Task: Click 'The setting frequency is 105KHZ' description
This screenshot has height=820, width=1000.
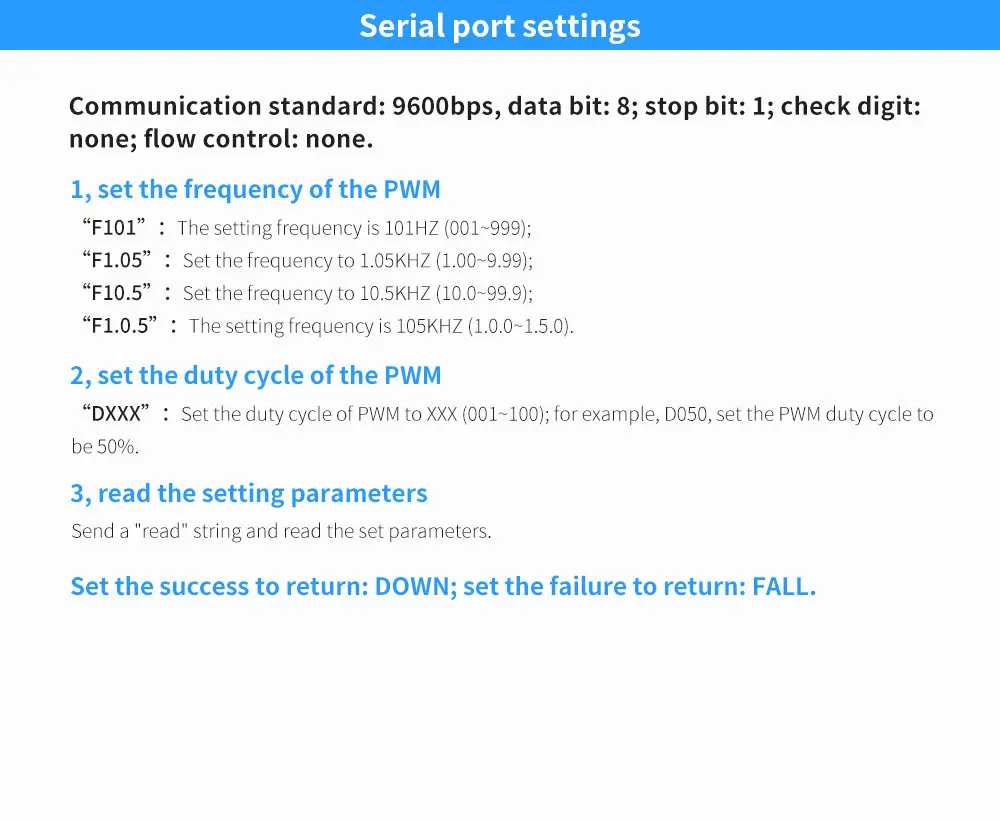Action: coord(380,326)
